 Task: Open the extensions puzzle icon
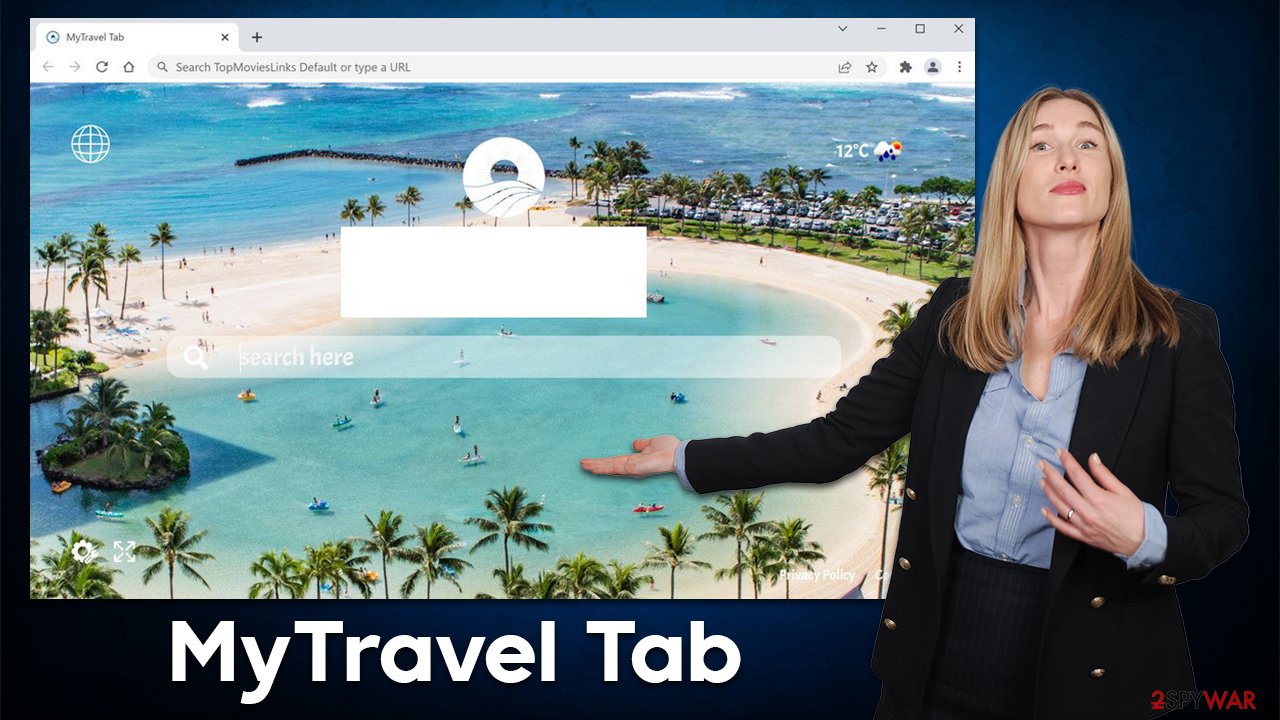(906, 67)
